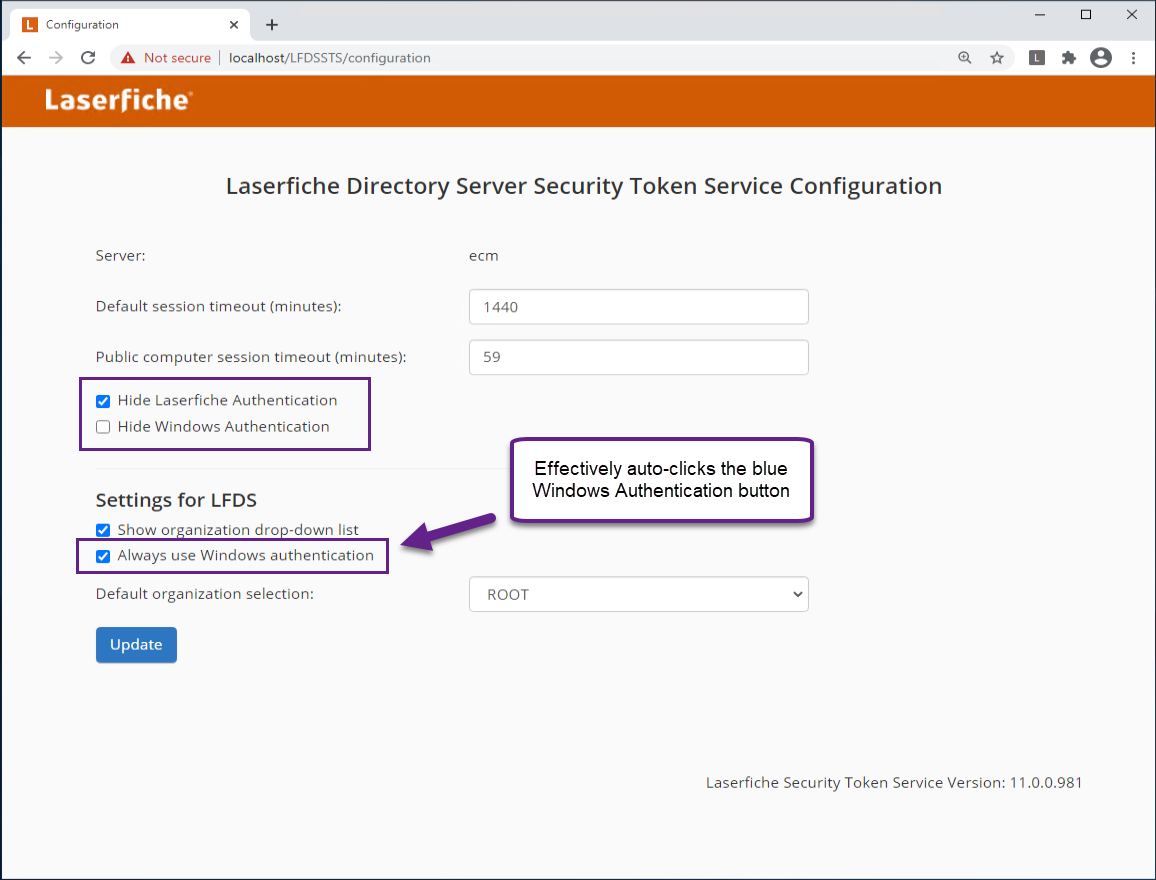Select the Configuration browser tab
Viewport: 1156px width, 880px height.
[130, 24]
